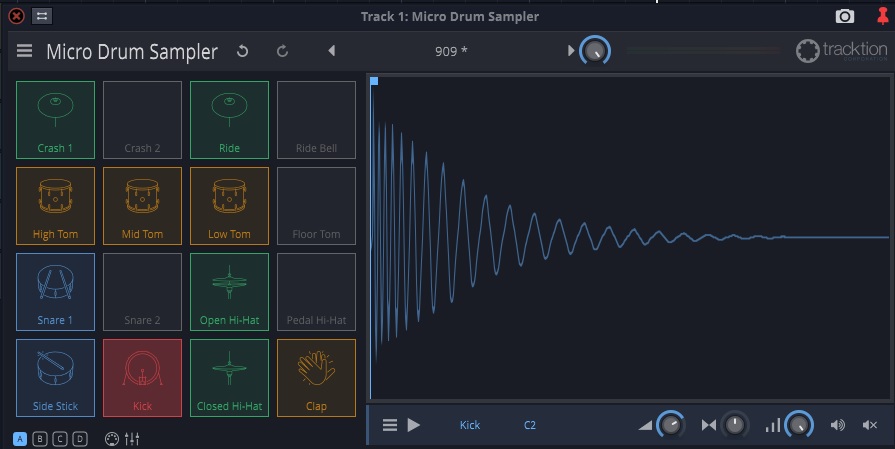
Task: Select the empty Floor Tom pad
Action: click(316, 206)
